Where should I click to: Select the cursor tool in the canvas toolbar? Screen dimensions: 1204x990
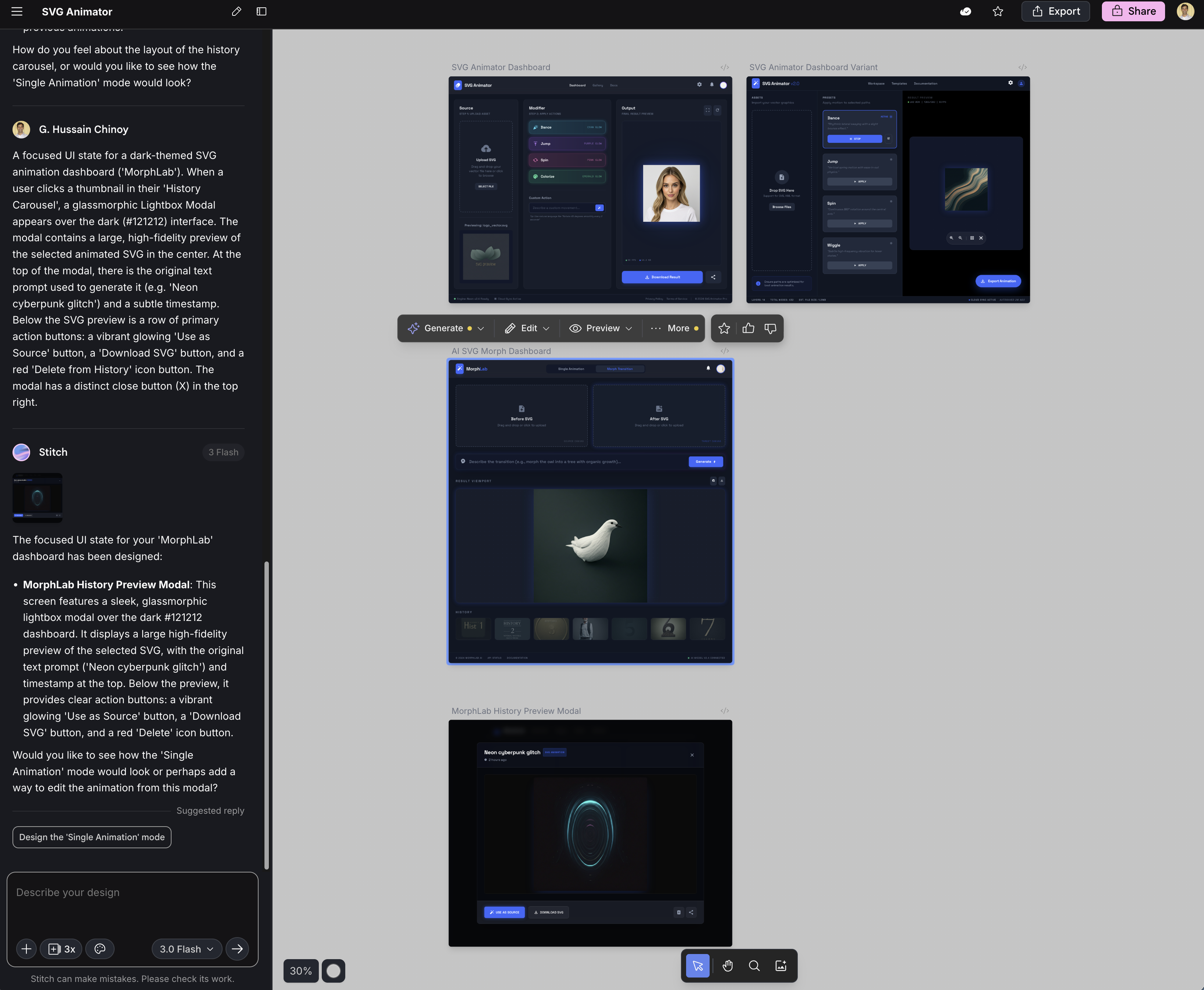(697, 965)
